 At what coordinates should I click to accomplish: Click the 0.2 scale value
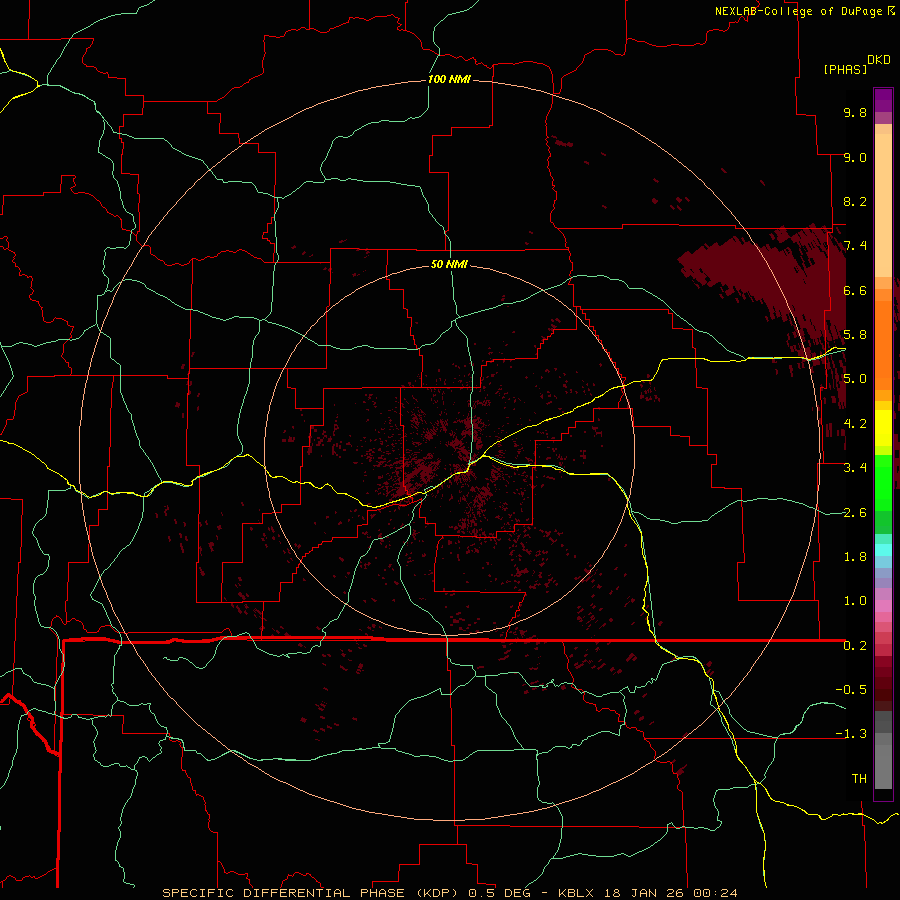coord(855,646)
